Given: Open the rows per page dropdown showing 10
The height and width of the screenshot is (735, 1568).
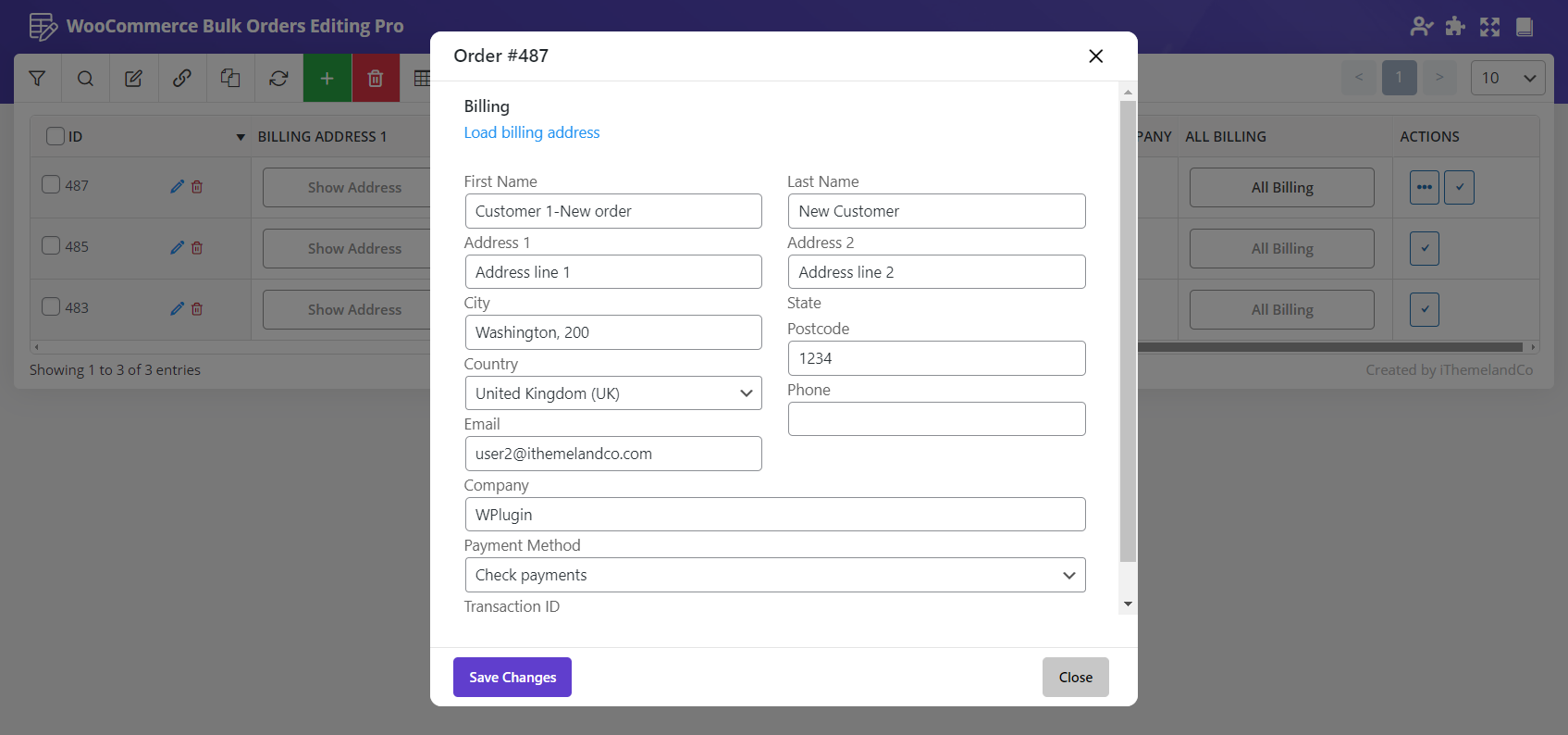Looking at the screenshot, I should coord(1507,78).
